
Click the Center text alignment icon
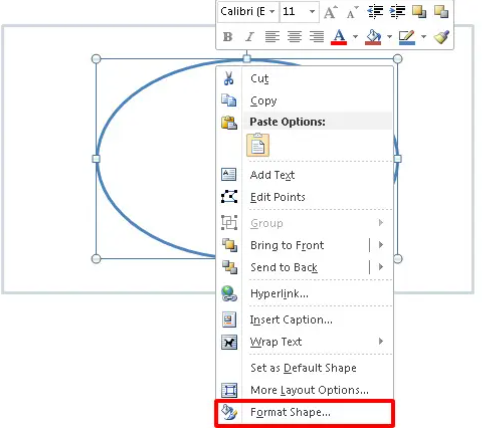(x=294, y=37)
